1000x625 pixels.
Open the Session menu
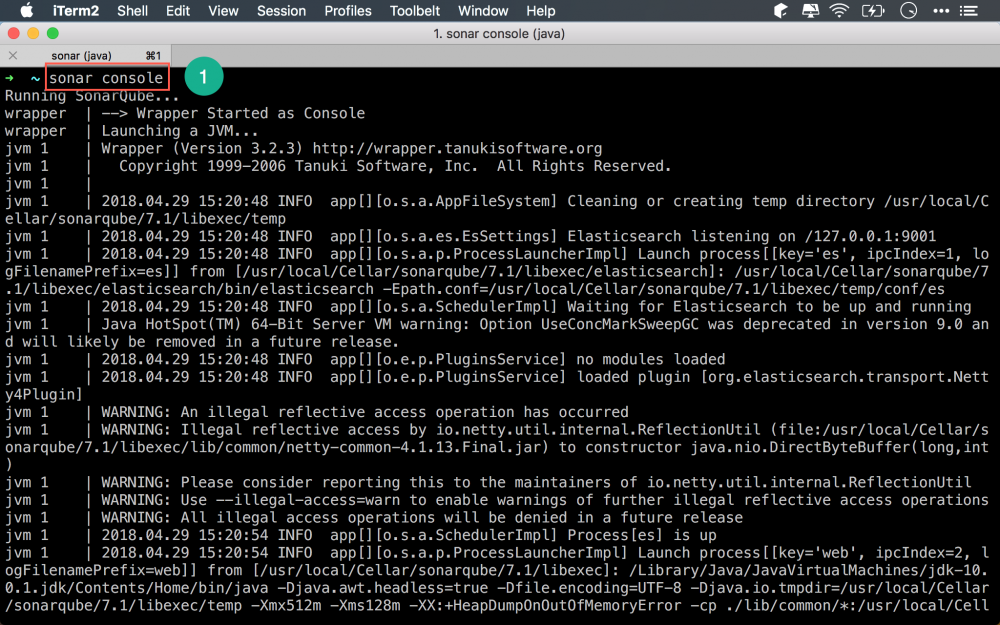281,11
